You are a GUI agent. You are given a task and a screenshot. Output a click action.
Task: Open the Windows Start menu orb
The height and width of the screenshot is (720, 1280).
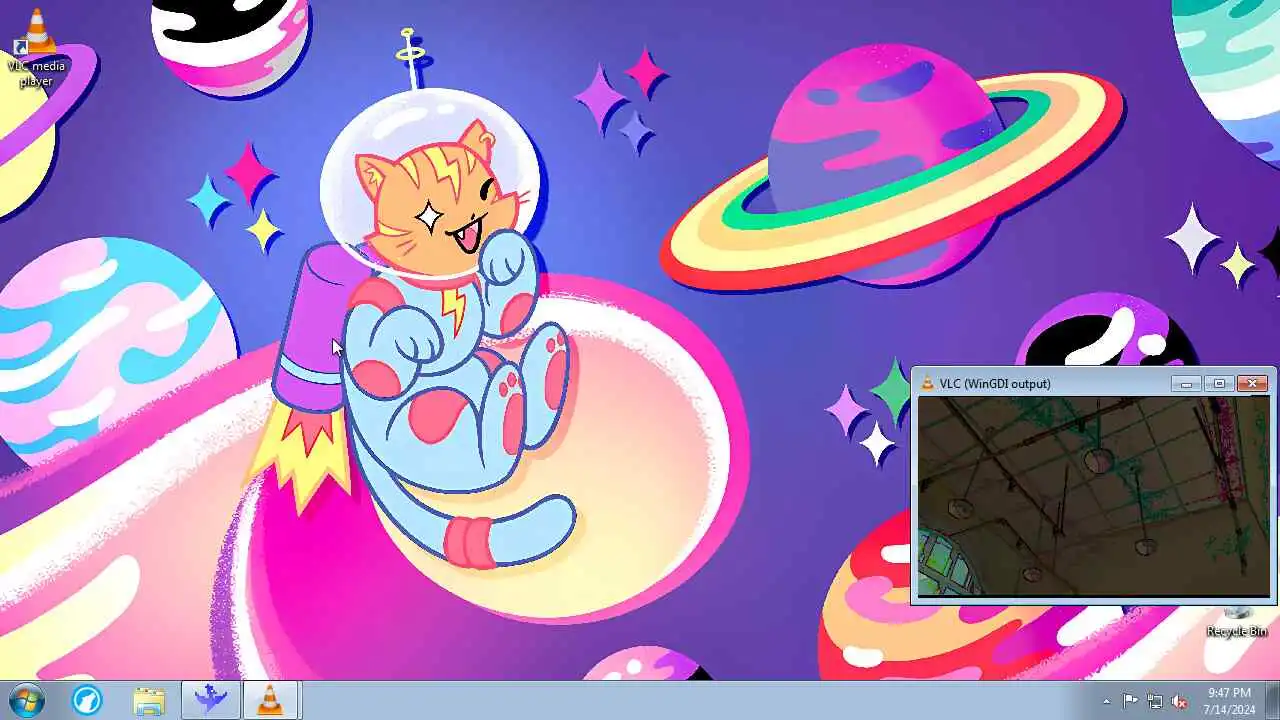point(25,700)
